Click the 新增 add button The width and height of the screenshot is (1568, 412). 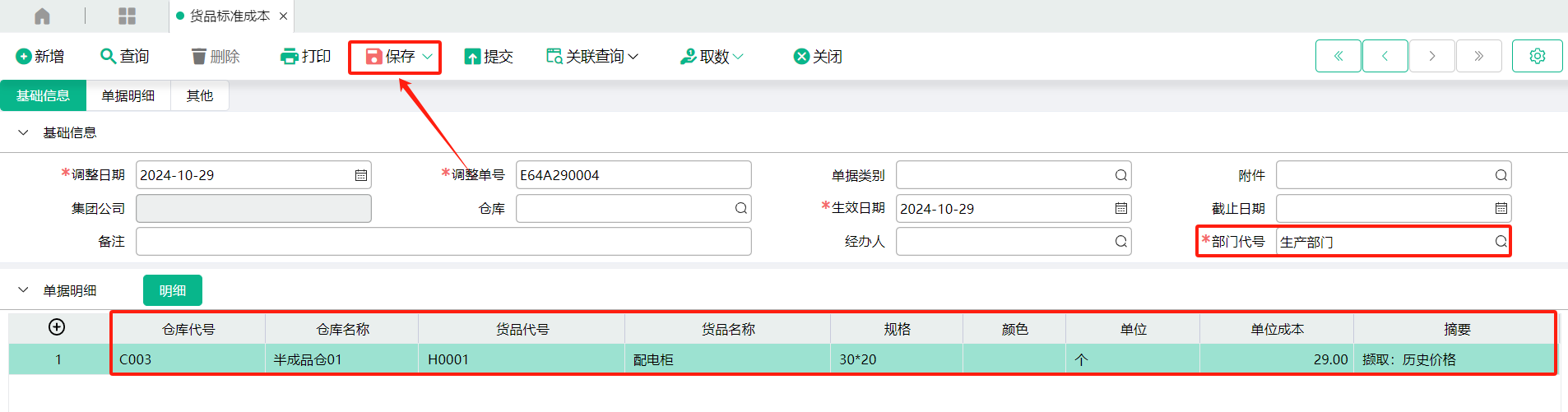point(39,56)
